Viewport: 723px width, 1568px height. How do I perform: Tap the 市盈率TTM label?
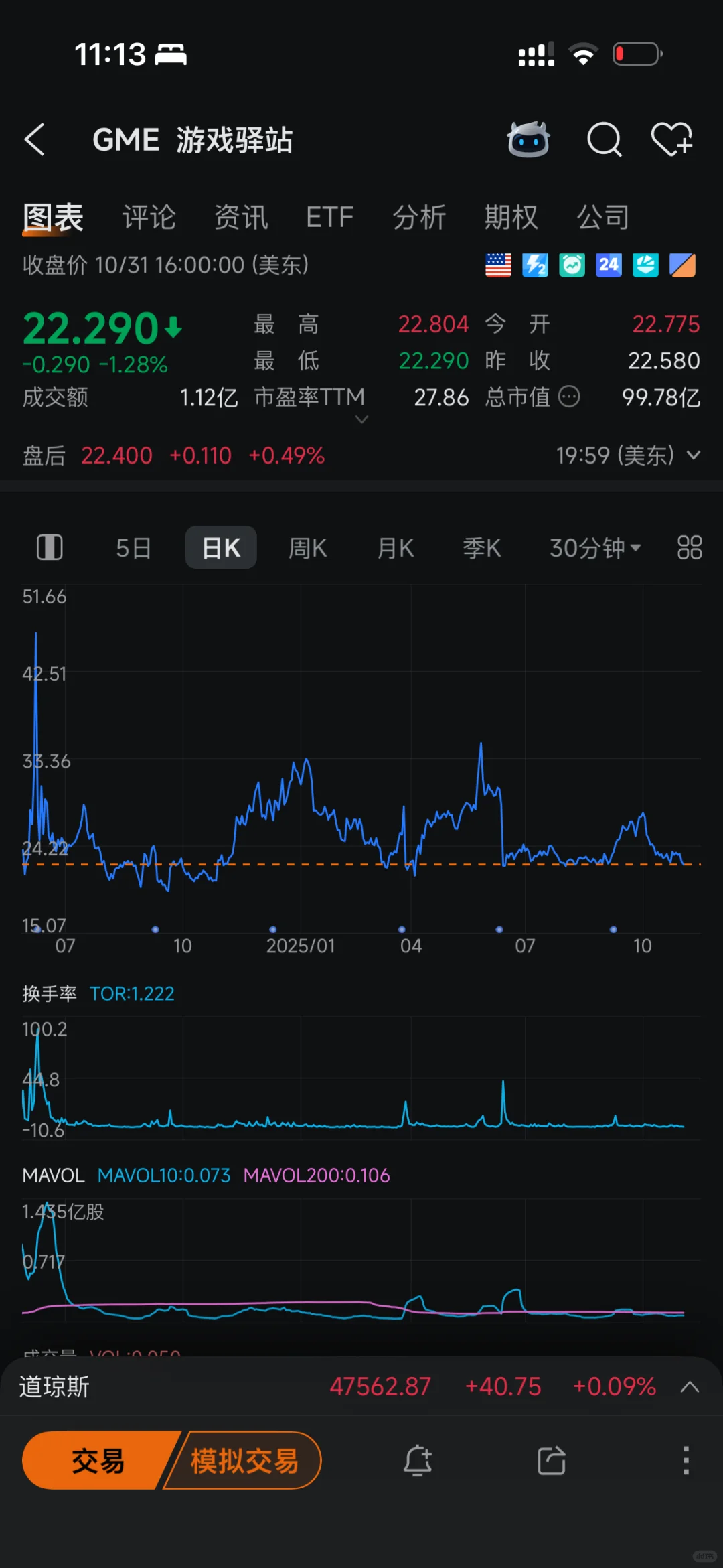(x=309, y=397)
